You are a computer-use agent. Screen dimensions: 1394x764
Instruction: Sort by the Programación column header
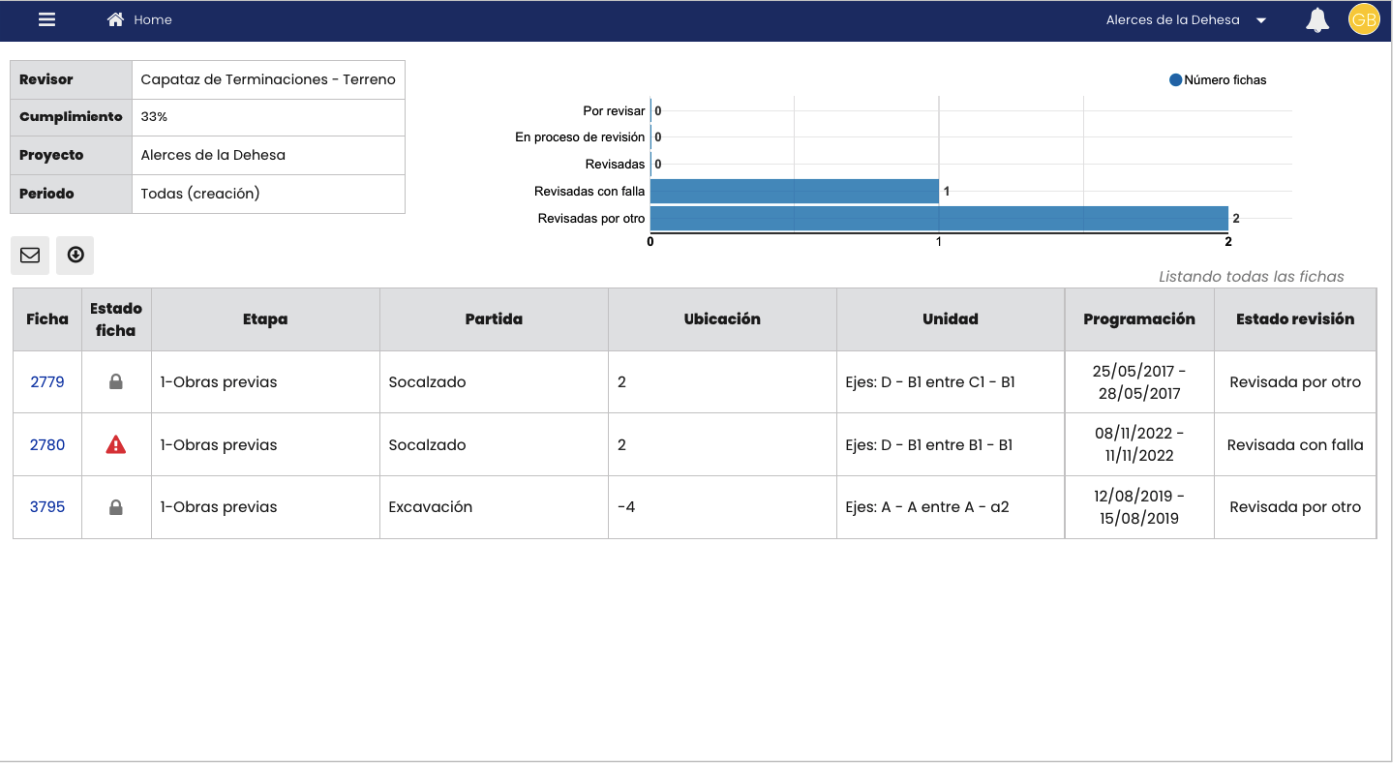(x=1139, y=319)
